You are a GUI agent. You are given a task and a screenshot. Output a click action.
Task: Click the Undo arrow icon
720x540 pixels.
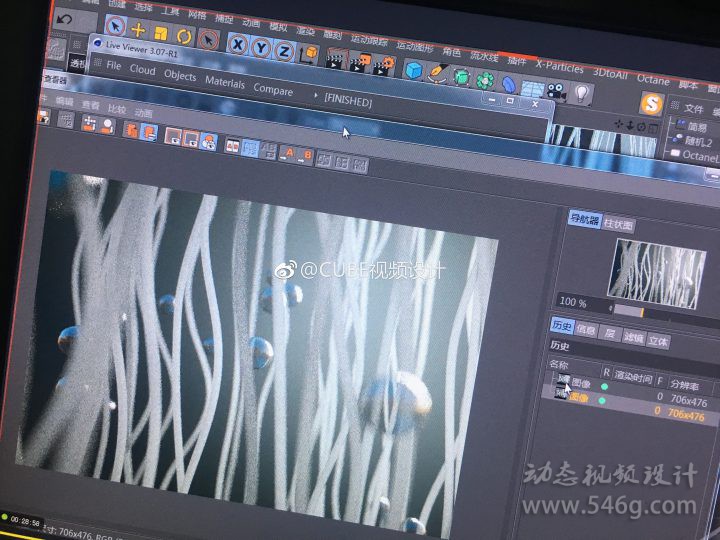click(65, 19)
